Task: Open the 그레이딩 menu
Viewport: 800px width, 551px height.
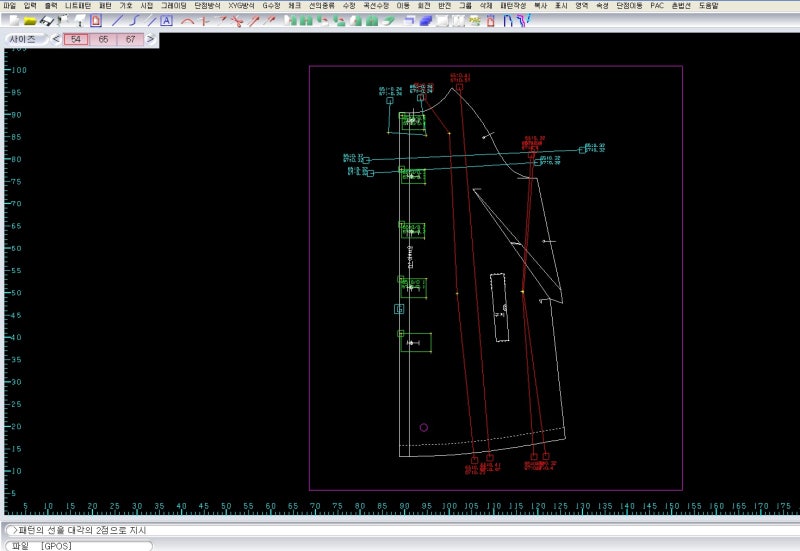Action: point(174,5)
